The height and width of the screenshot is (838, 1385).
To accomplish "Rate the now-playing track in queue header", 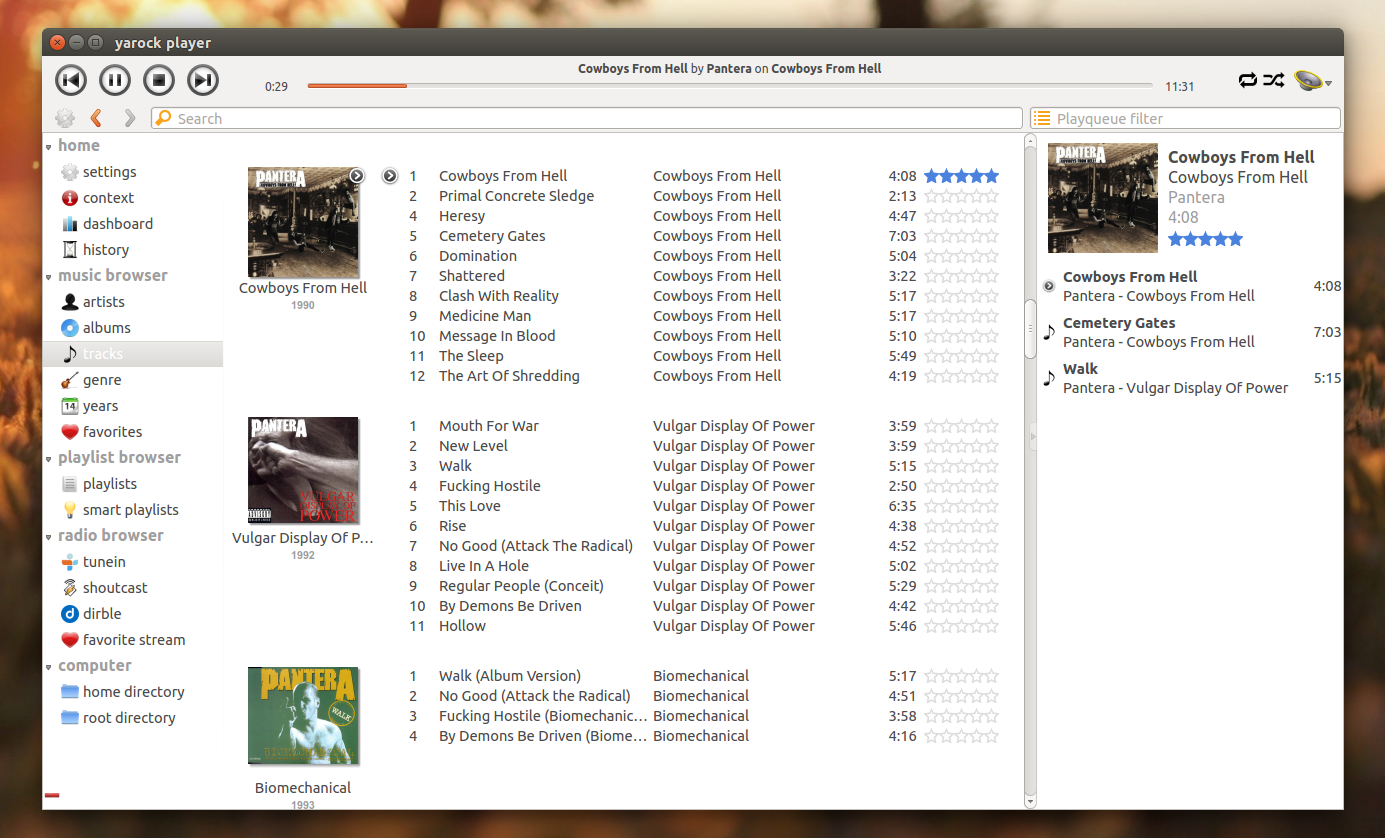I will click(1205, 239).
